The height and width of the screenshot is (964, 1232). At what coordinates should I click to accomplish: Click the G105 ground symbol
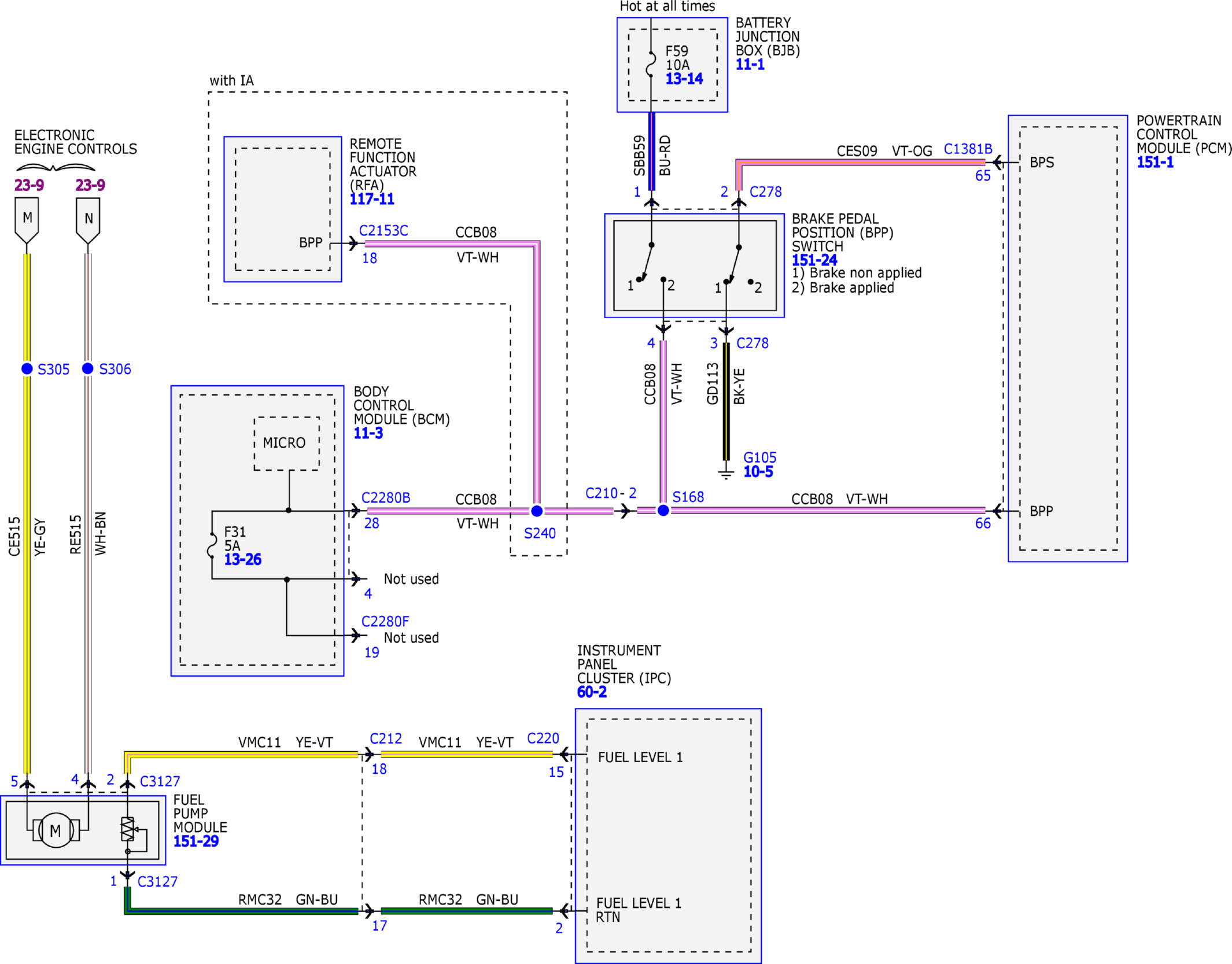point(726,474)
